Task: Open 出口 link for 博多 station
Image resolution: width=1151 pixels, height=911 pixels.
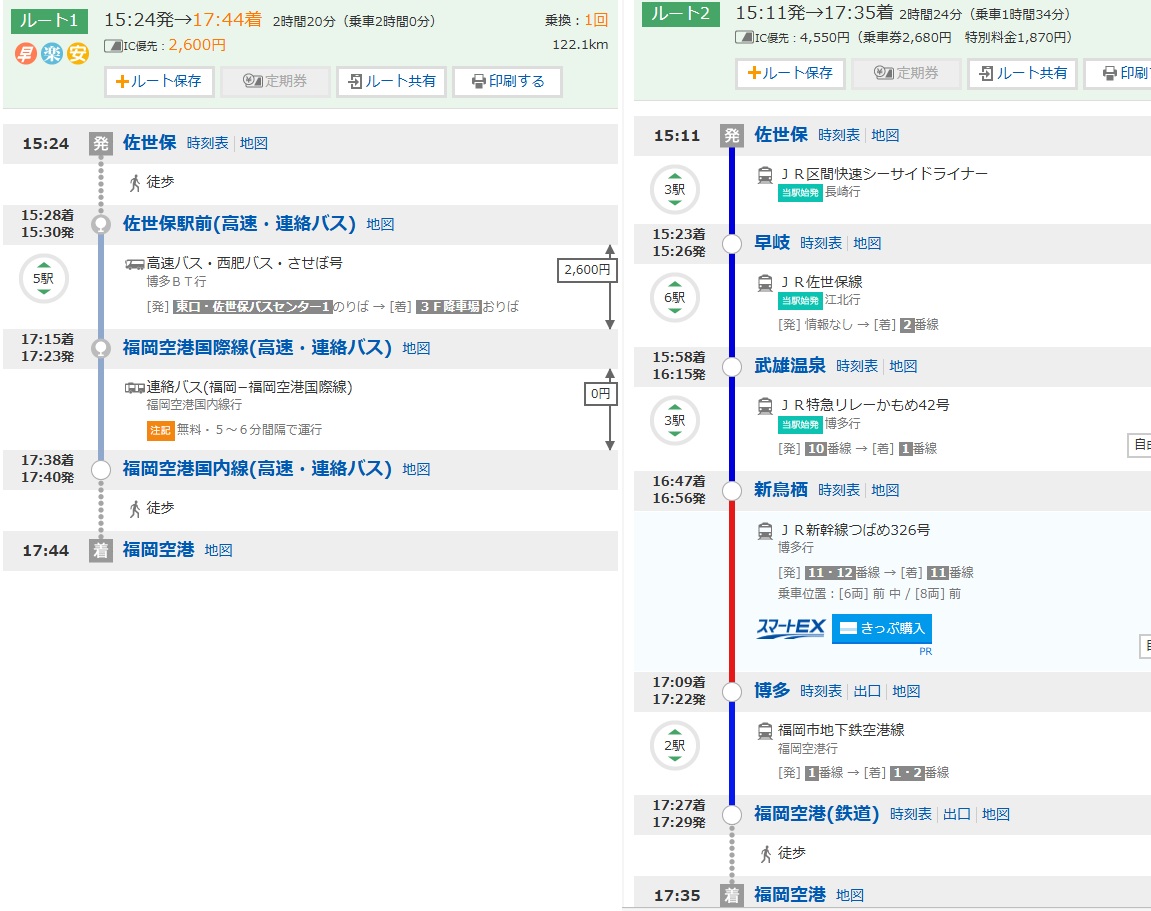Action: point(867,692)
